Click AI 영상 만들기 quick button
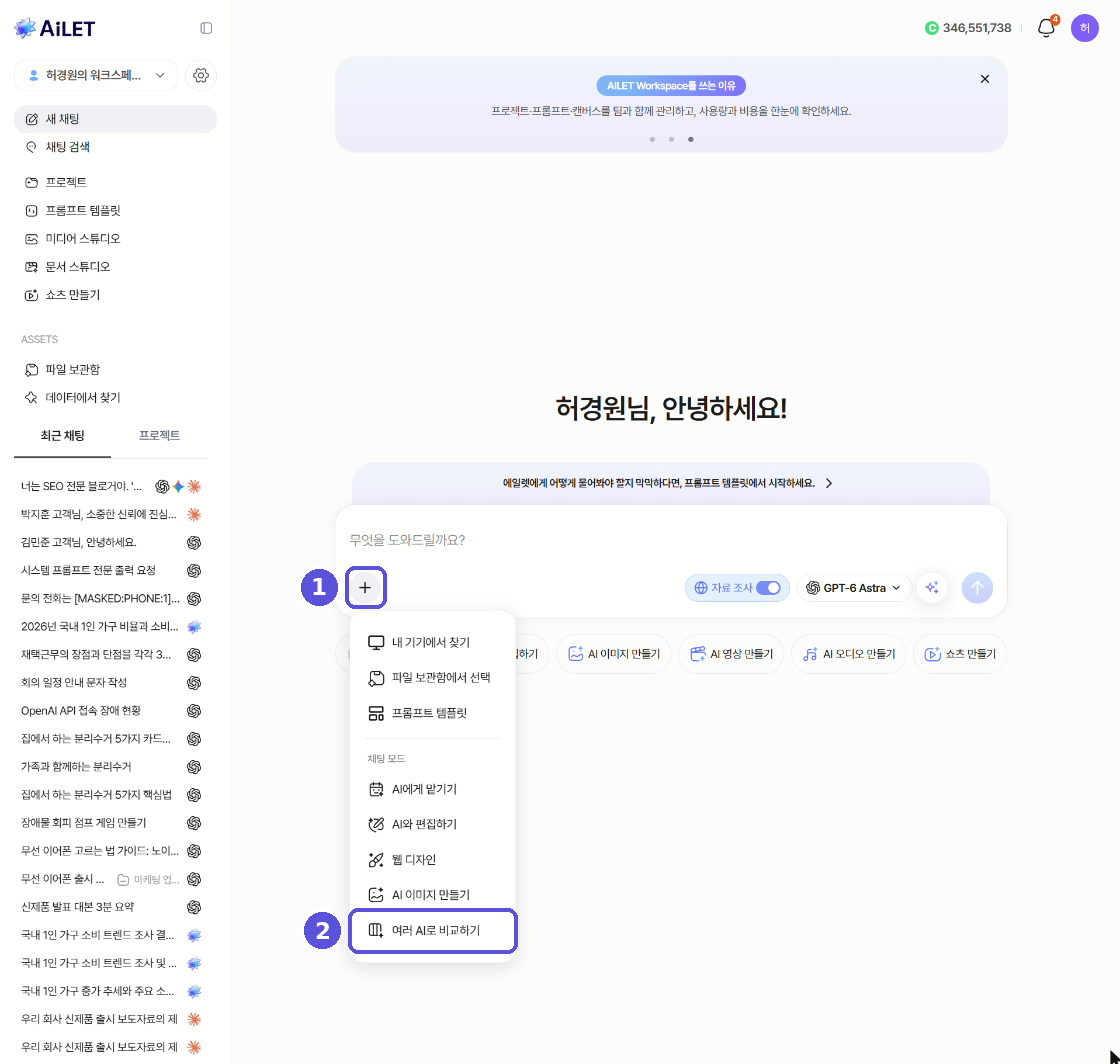 731,653
